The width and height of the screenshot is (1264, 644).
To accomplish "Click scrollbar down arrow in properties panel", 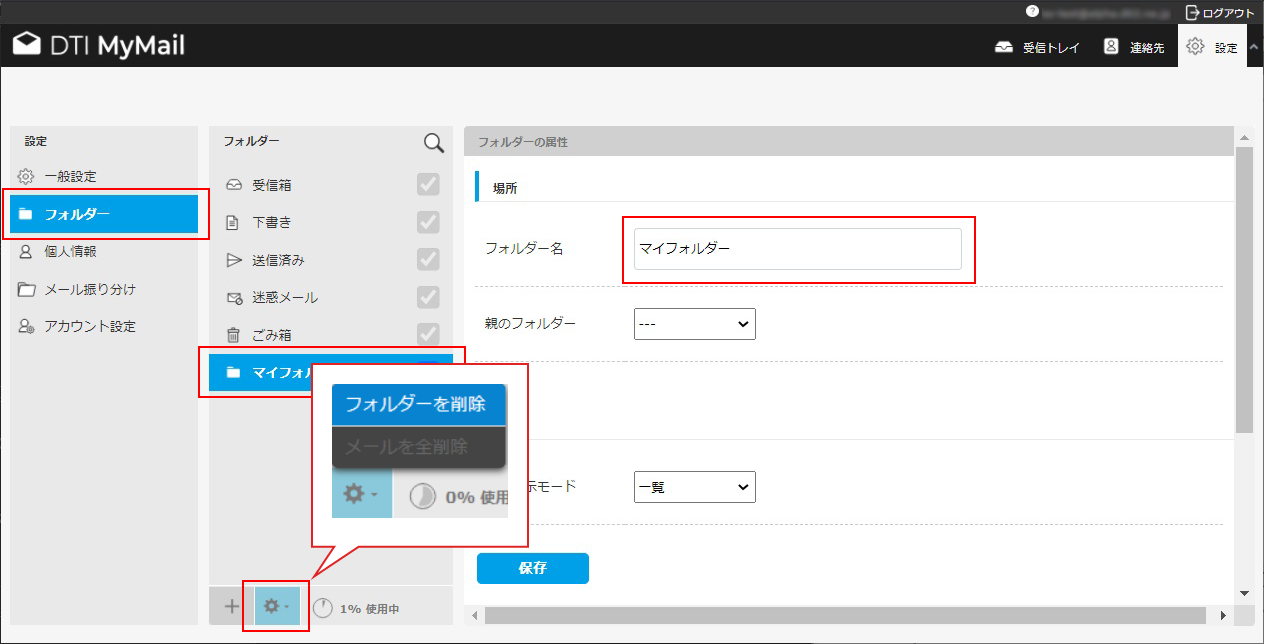I will click(x=1244, y=592).
